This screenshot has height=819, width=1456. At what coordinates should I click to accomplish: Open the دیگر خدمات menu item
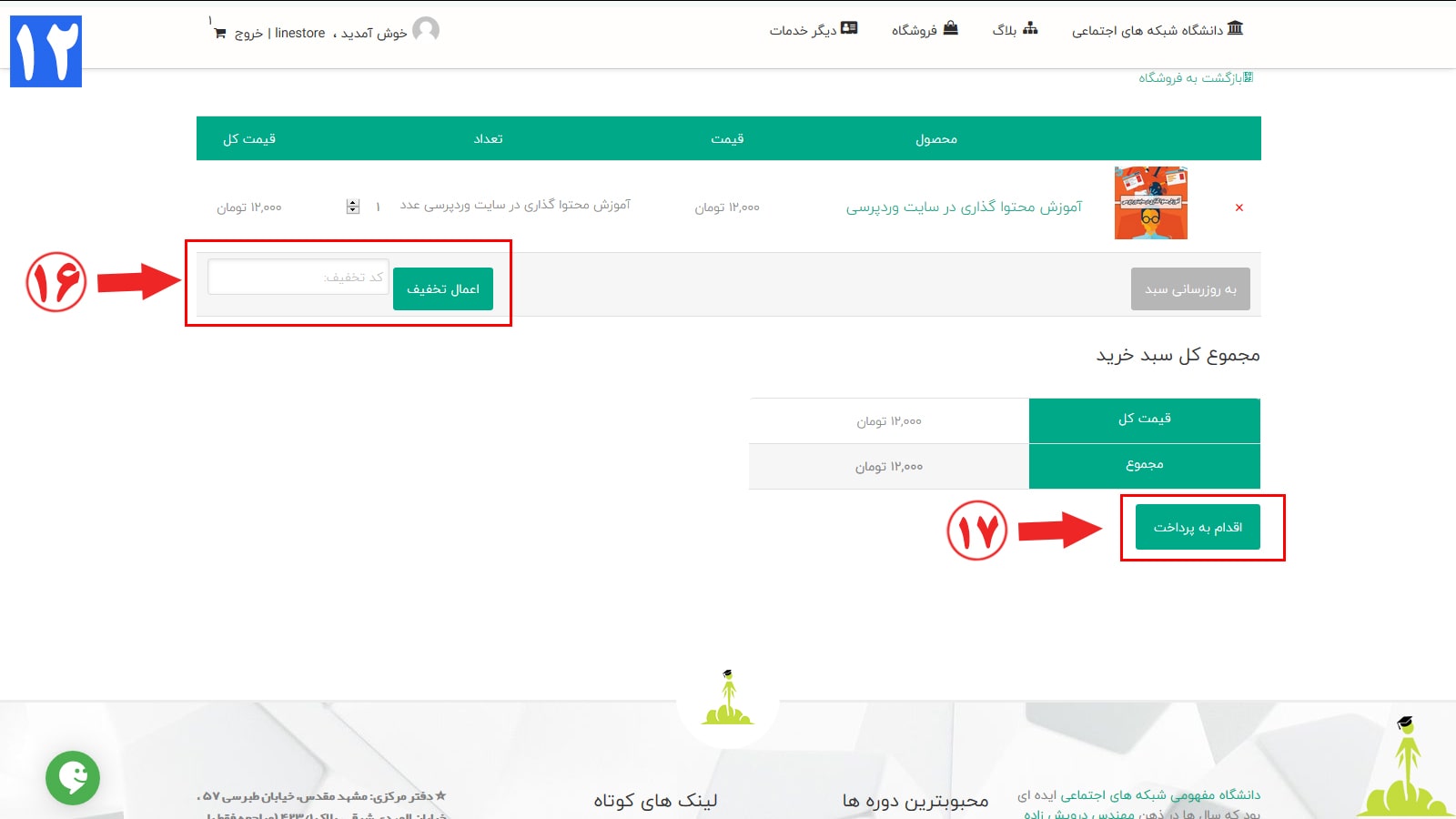click(x=803, y=31)
